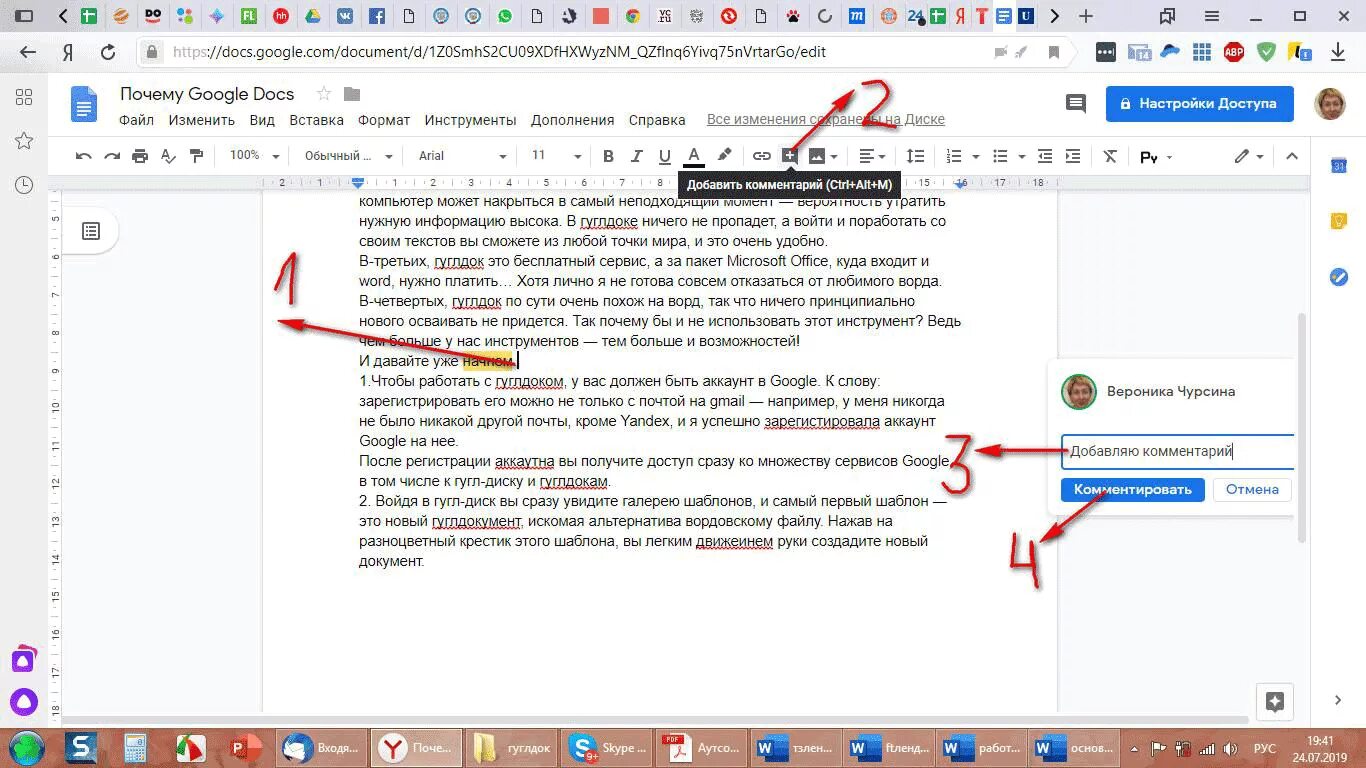This screenshot has height=768, width=1366.
Task: Insert a link using chain icon
Action: tap(762, 156)
